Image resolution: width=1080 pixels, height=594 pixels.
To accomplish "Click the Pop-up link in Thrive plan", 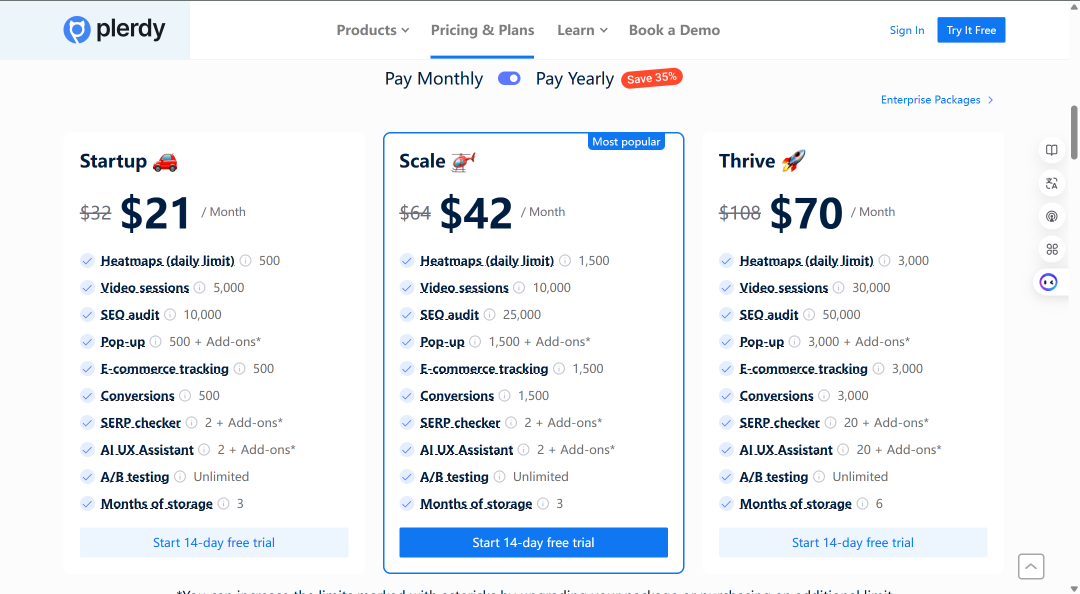I will 762,341.
